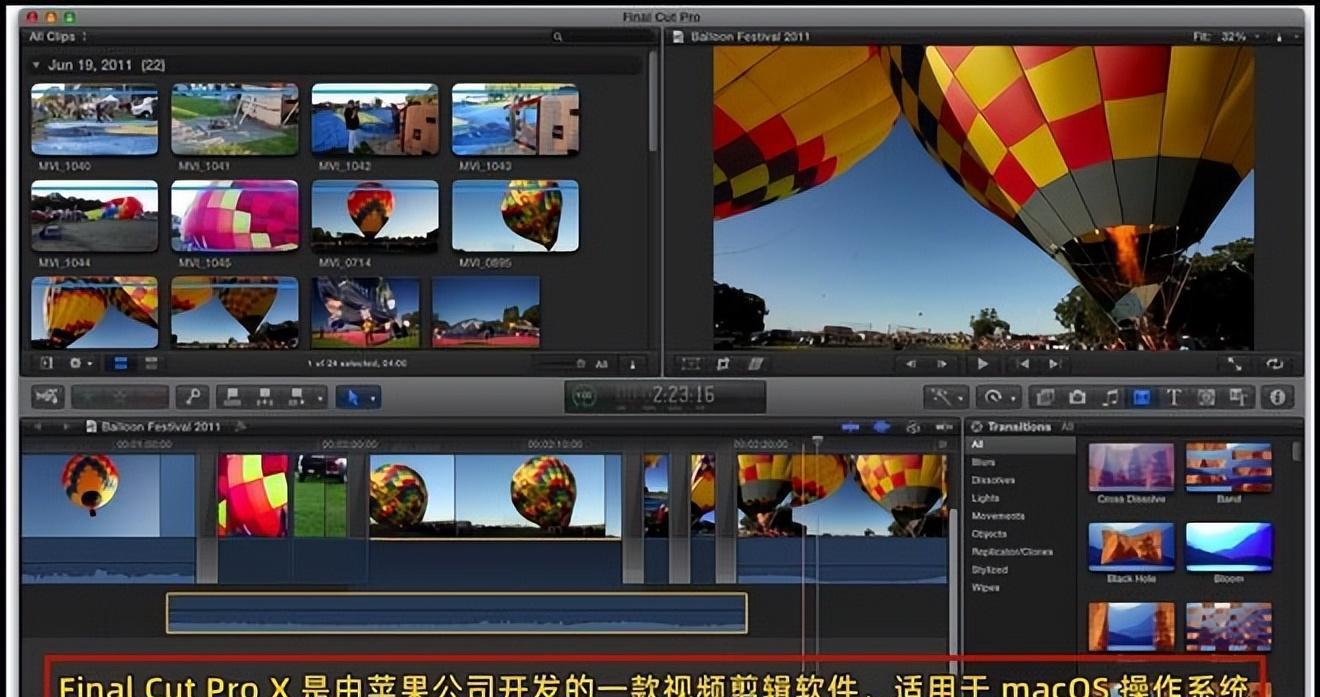
Task: Toggle audio skimming in timeline
Action: (881, 427)
